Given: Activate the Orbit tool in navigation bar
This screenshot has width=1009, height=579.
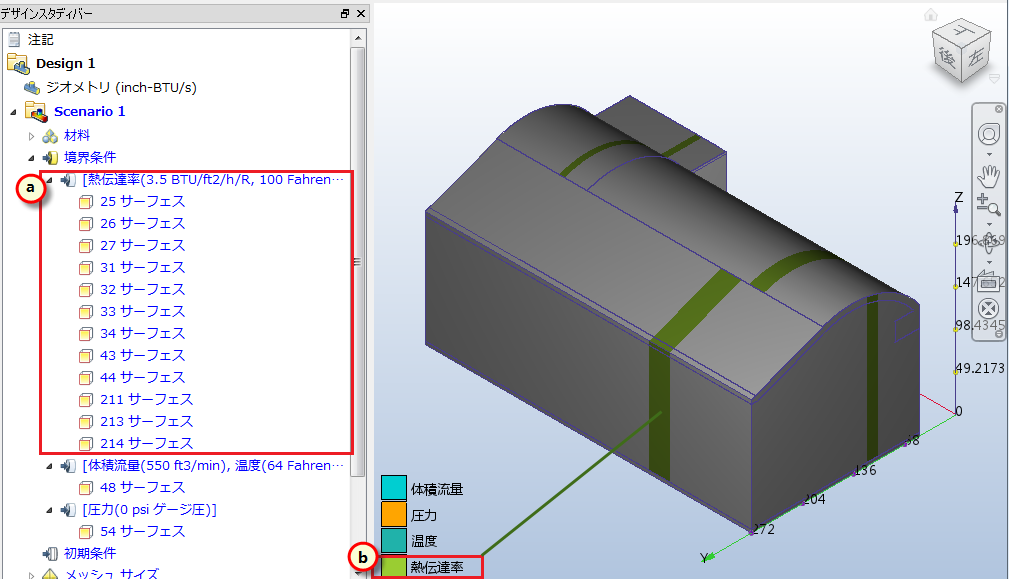Looking at the screenshot, I should [x=990, y=243].
